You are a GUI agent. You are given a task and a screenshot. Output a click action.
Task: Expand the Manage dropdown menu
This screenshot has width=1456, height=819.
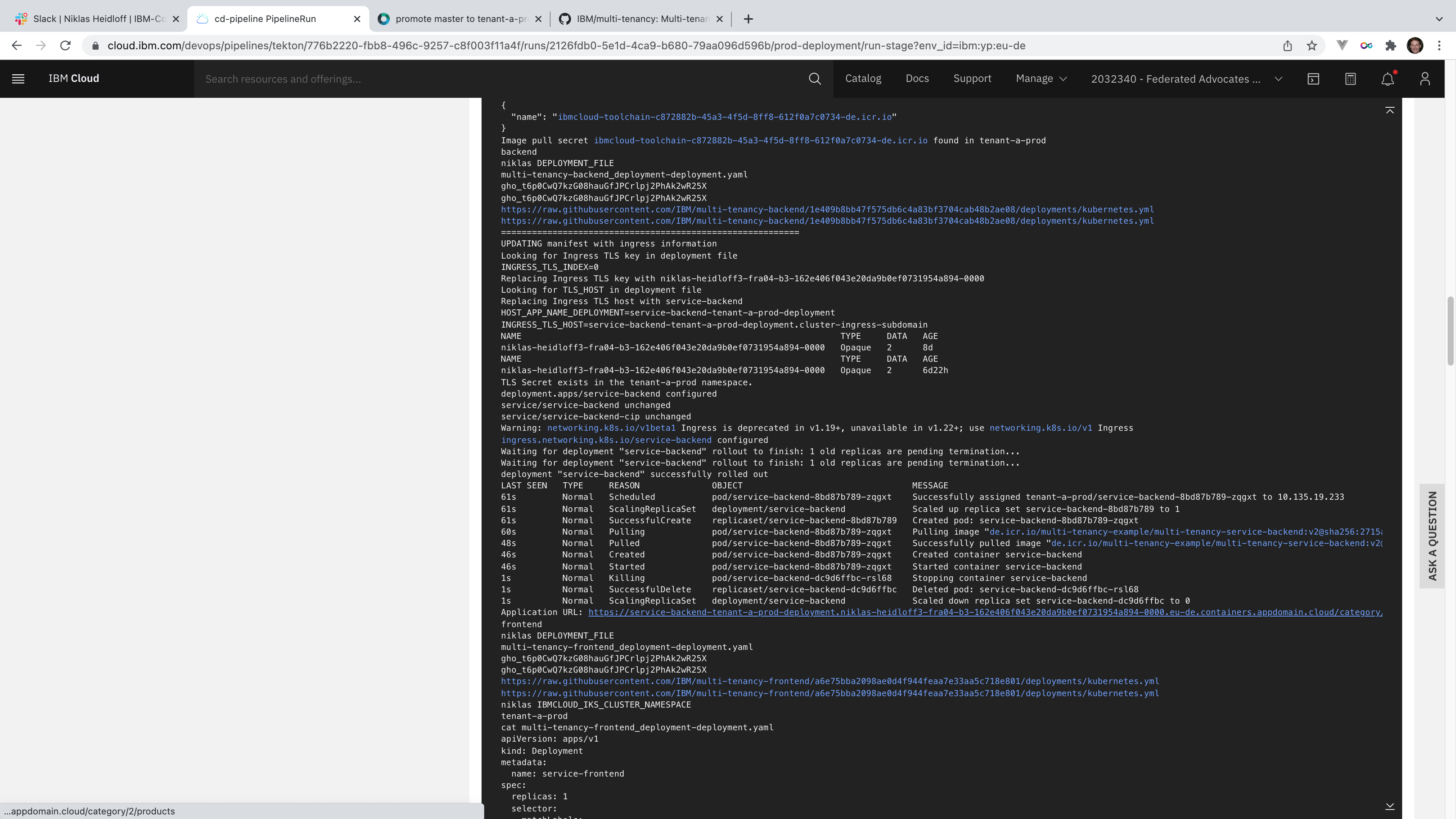pos(1040,78)
